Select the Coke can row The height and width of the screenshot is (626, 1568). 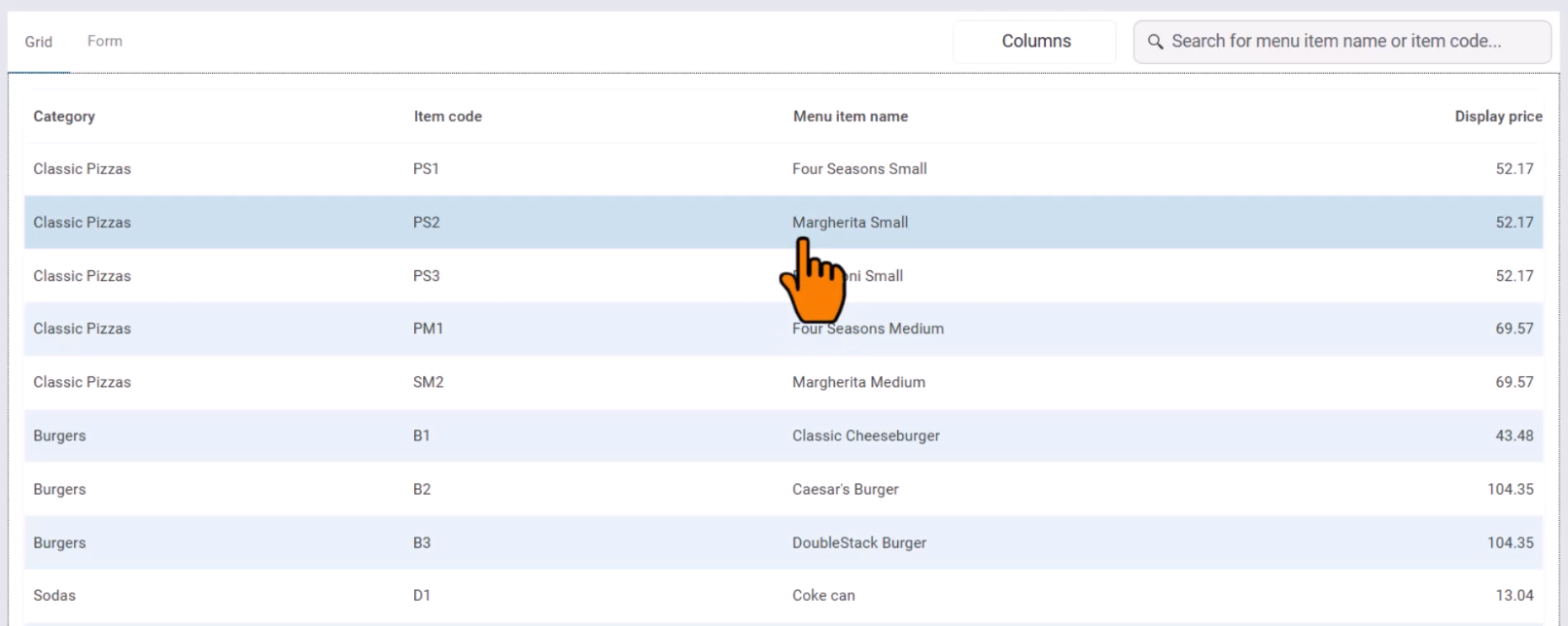[823, 596]
